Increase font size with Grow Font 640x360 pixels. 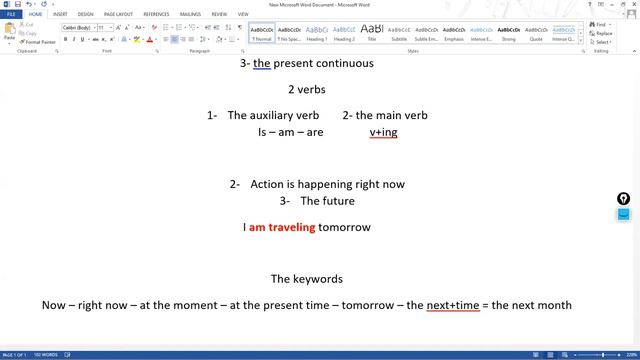pyautogui.click(x=118, y=27)
